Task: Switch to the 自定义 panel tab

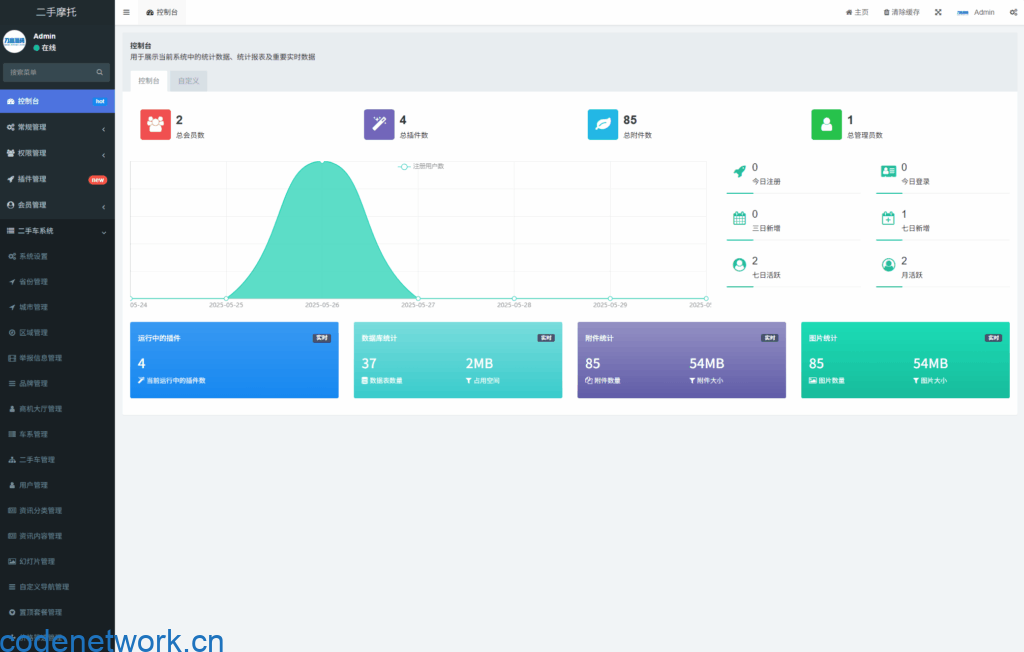Action: (188, 81)
